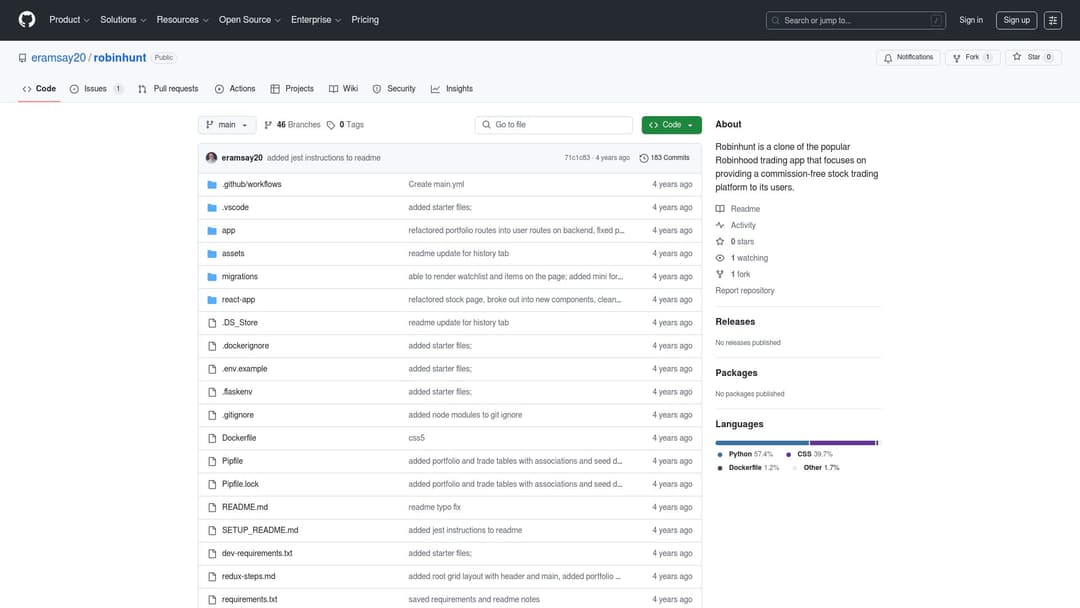Open the Insights tab
Viewport: 1080px width, 608px height.
pos(452,89)
